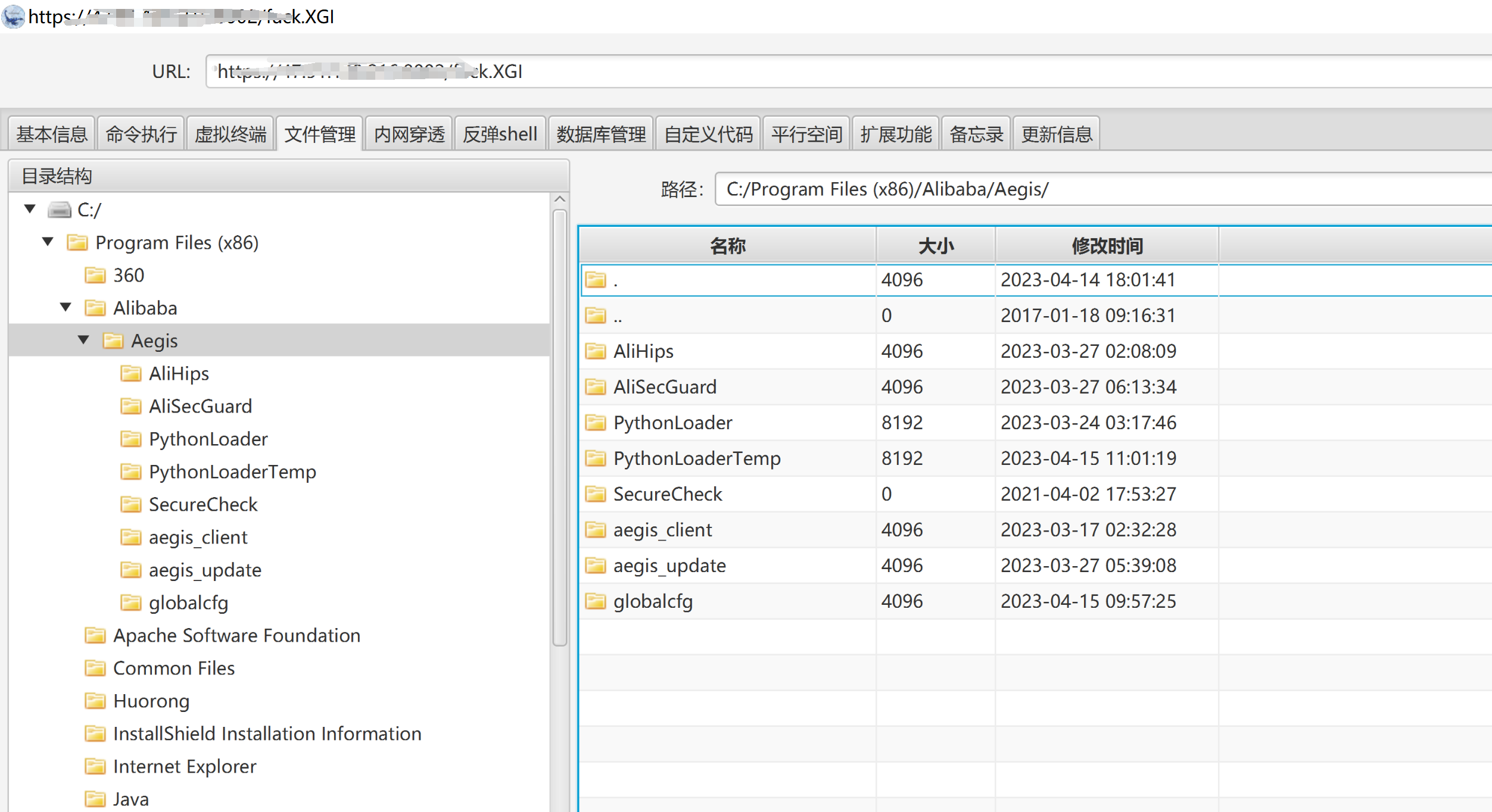Click the Huorong folder icon
This screenshot has height=812, width=1492.
point(95,701)
